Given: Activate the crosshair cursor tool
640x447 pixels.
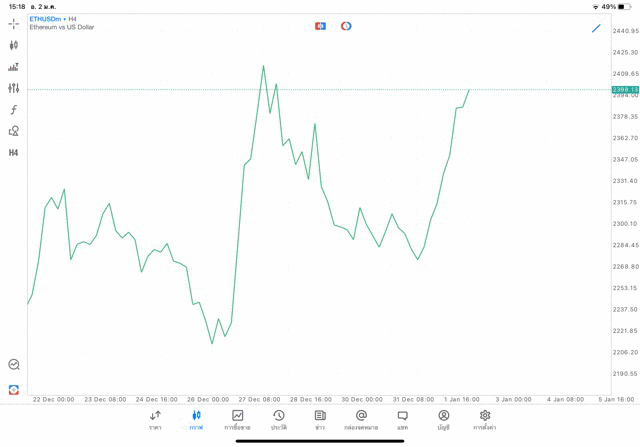Looking at the screenshot, I should (14, 23).
